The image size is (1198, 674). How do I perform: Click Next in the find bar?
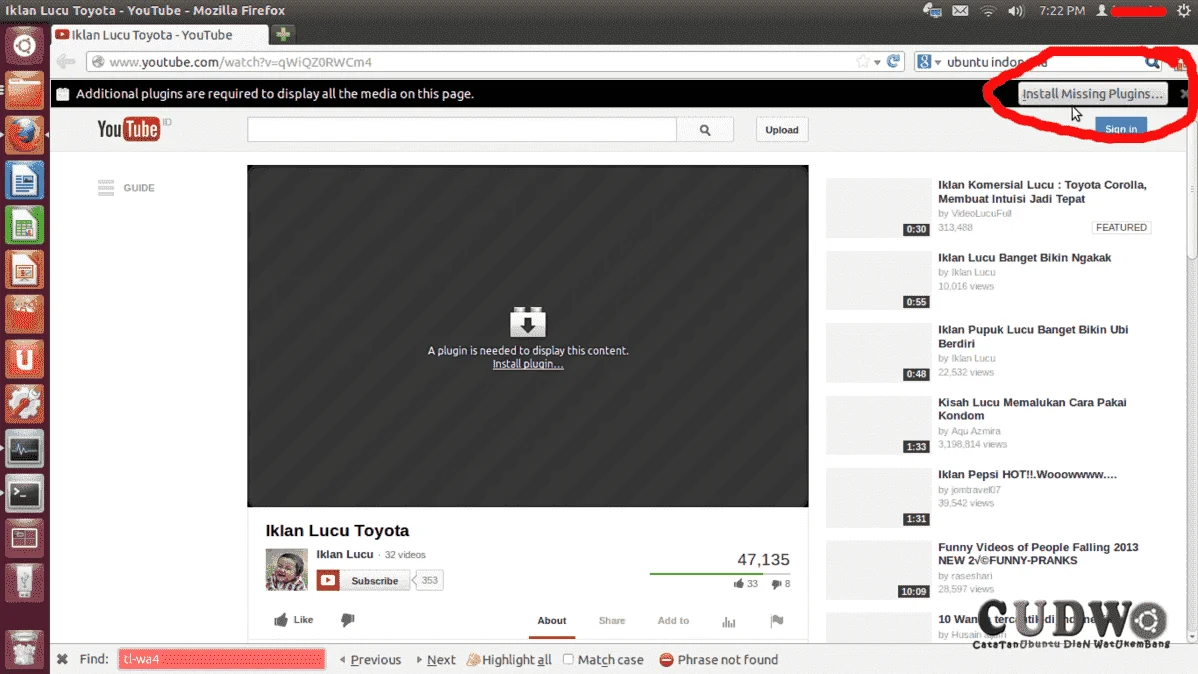[435, 659]
